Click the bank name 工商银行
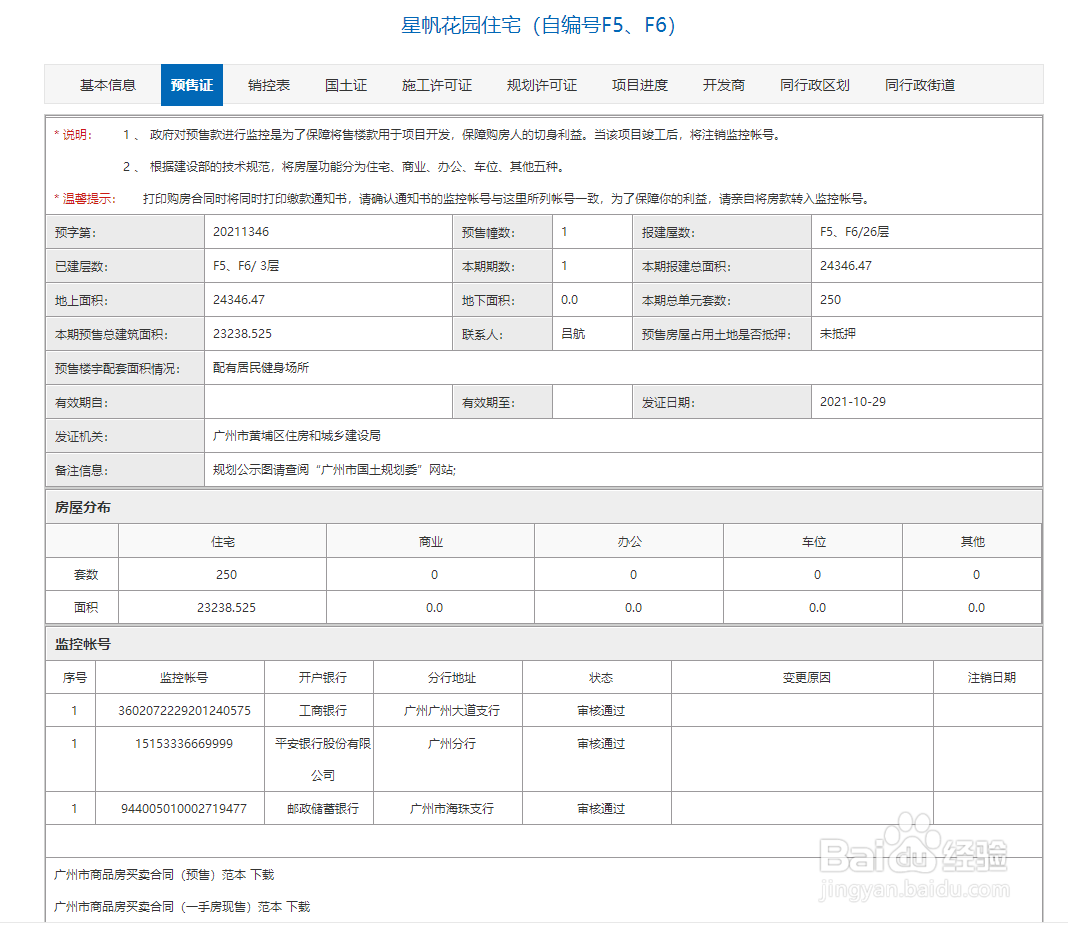Image resolution: width=1068 pixels, height=926 pixels. pos(323,711)
